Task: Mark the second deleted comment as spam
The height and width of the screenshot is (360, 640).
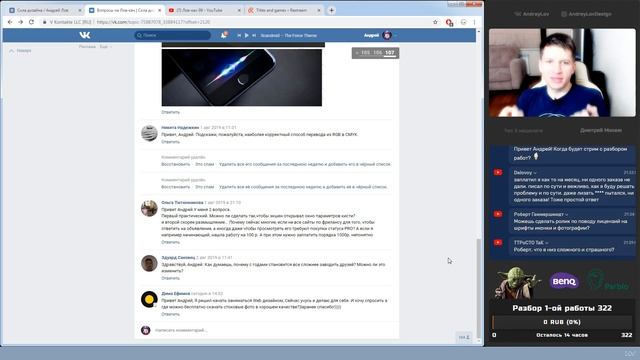Action: (x=204, y=187)
